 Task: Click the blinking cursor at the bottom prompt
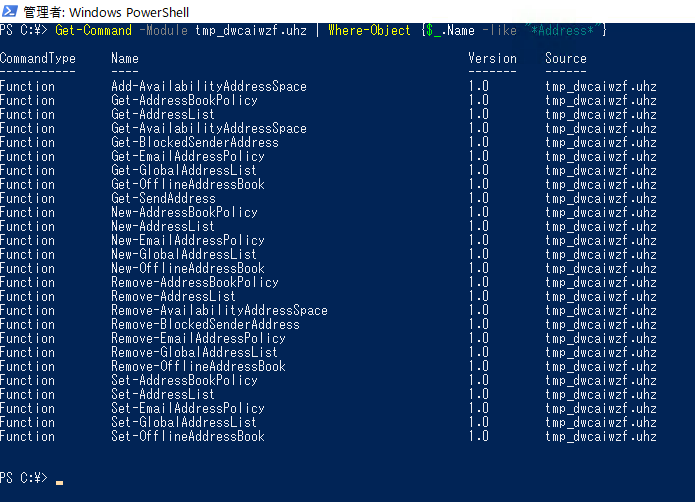tap(59, 480)
